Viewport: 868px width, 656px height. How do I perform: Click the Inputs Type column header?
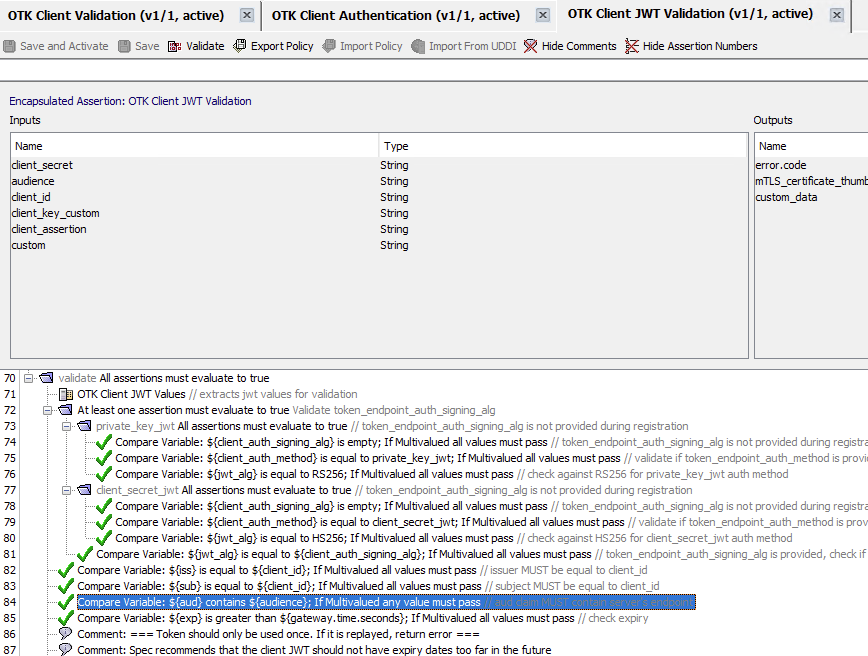click(x=563, y=146)
